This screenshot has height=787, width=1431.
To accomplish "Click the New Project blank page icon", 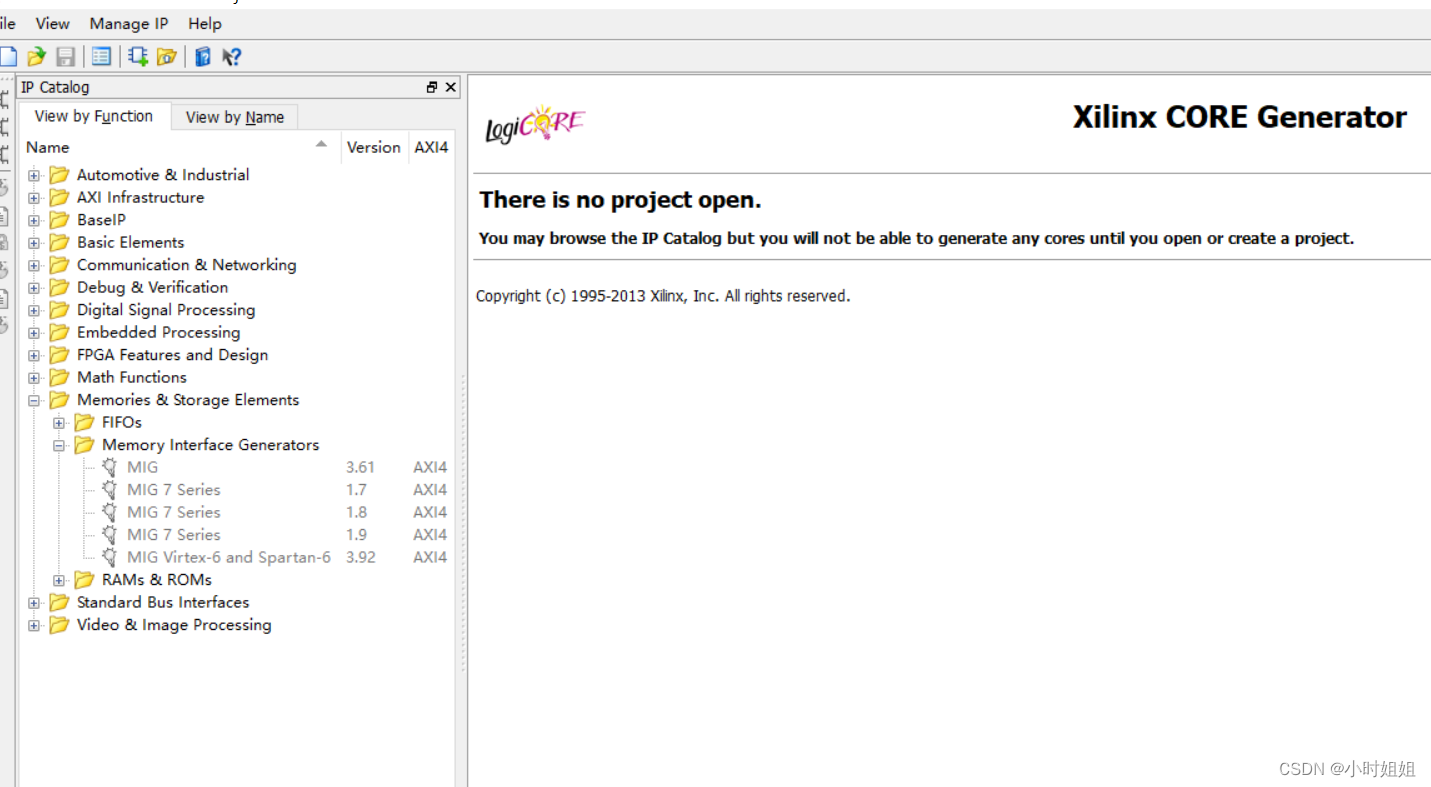I will click(x=8, y=57).
